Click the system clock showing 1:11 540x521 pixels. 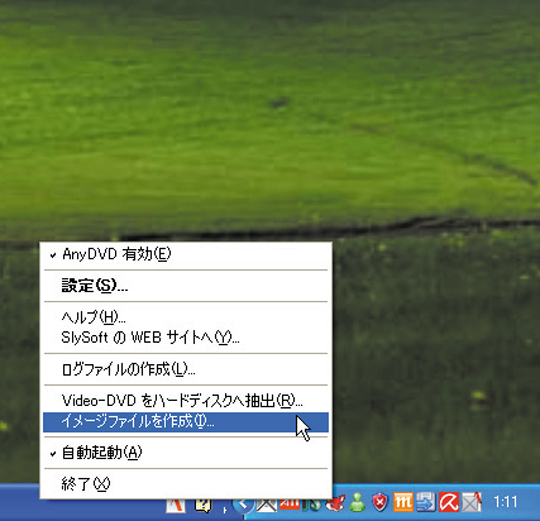[x=505, y=502]
